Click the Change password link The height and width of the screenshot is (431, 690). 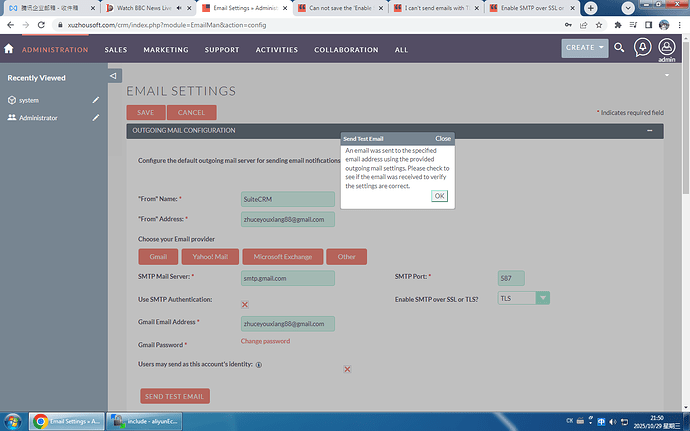tap(265, 341)
